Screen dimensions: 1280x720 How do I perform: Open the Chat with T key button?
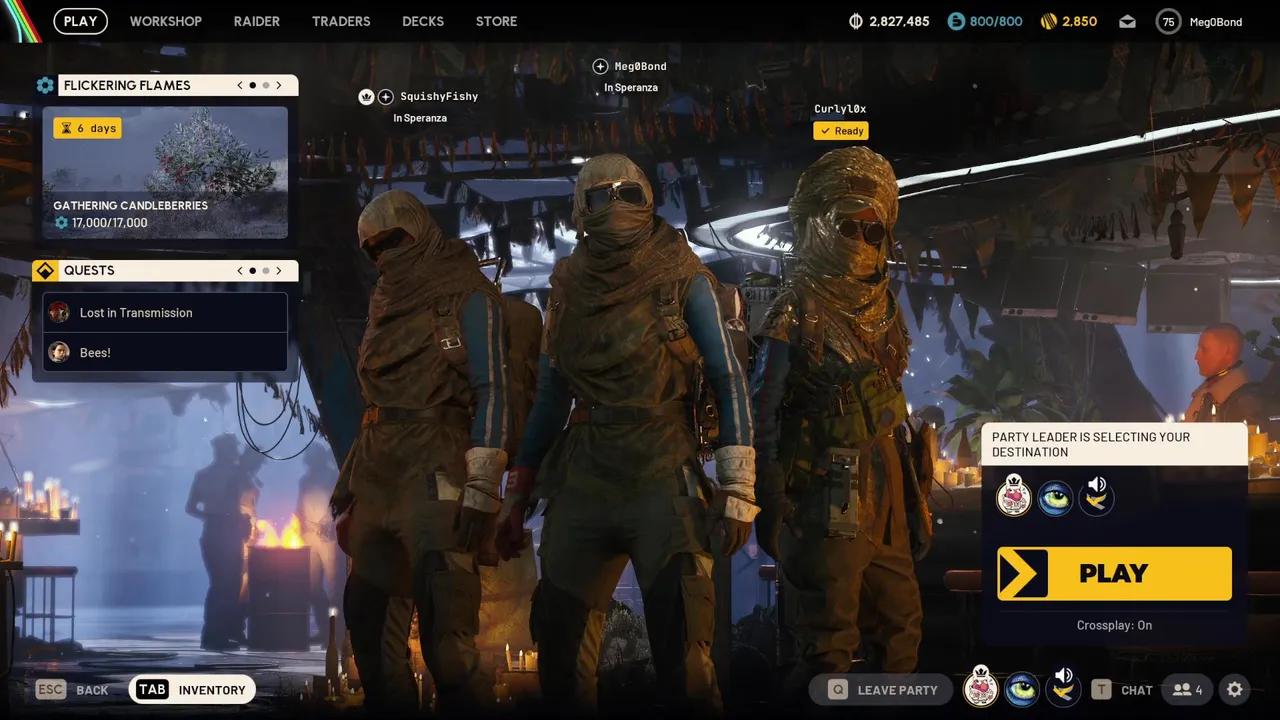[1122, 690]
